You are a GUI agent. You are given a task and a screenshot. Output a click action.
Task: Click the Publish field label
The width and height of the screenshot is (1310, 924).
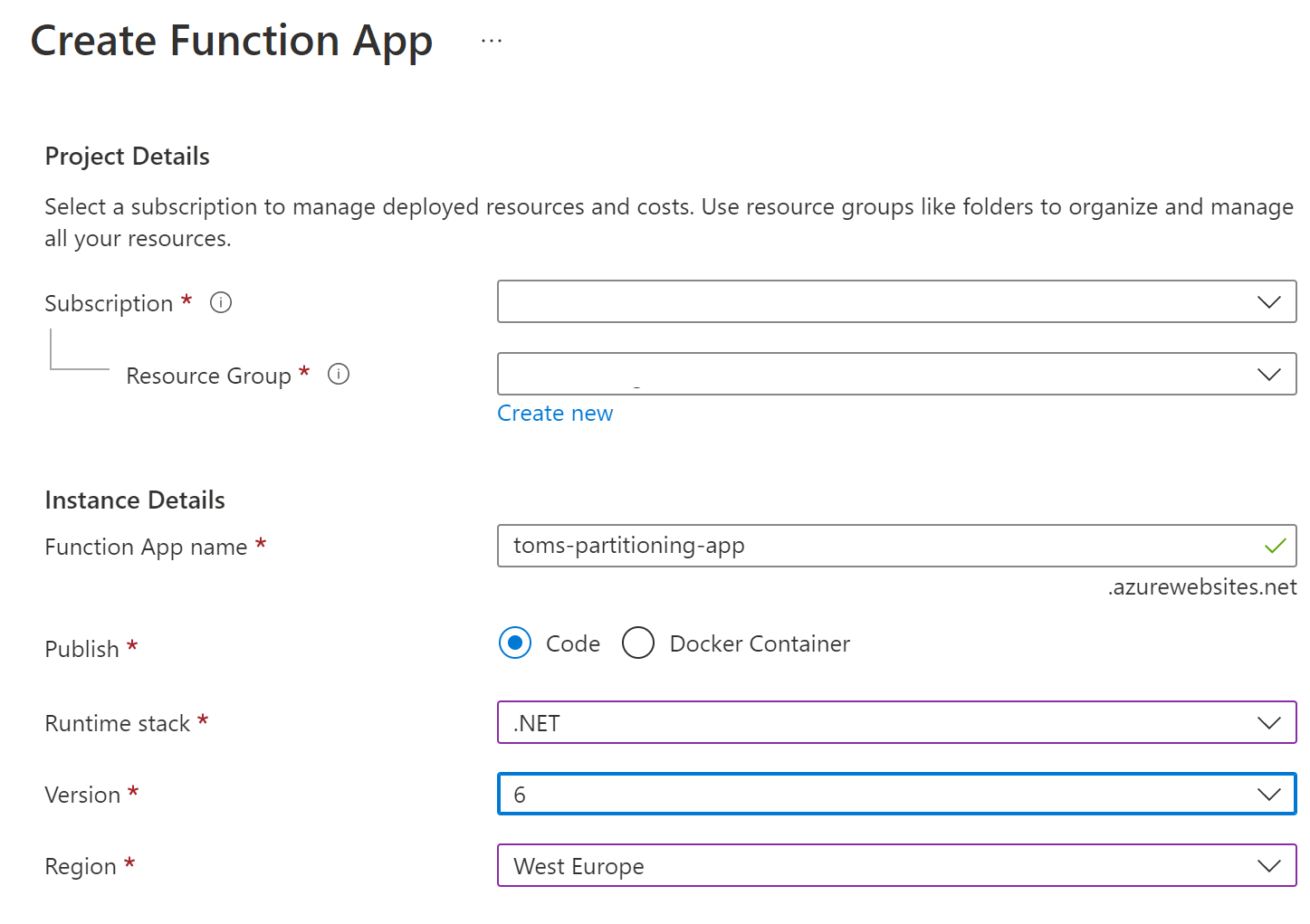[81, 649]
